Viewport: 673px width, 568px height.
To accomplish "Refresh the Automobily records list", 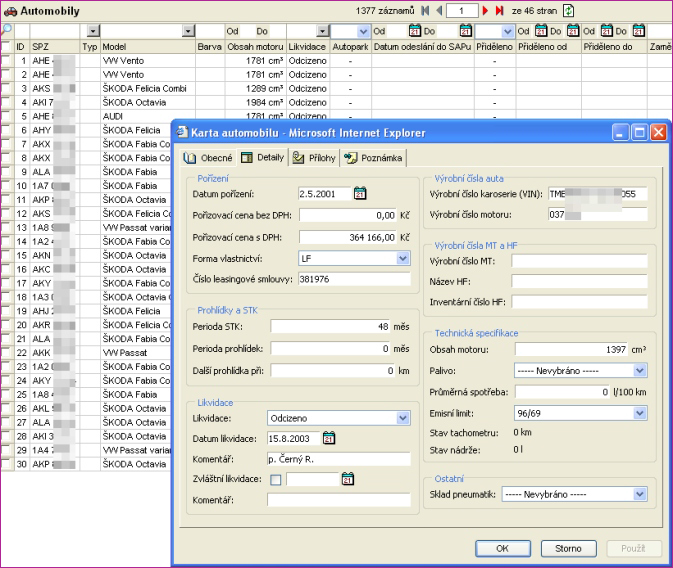I will pyautogui.click(x=568, y=11).
